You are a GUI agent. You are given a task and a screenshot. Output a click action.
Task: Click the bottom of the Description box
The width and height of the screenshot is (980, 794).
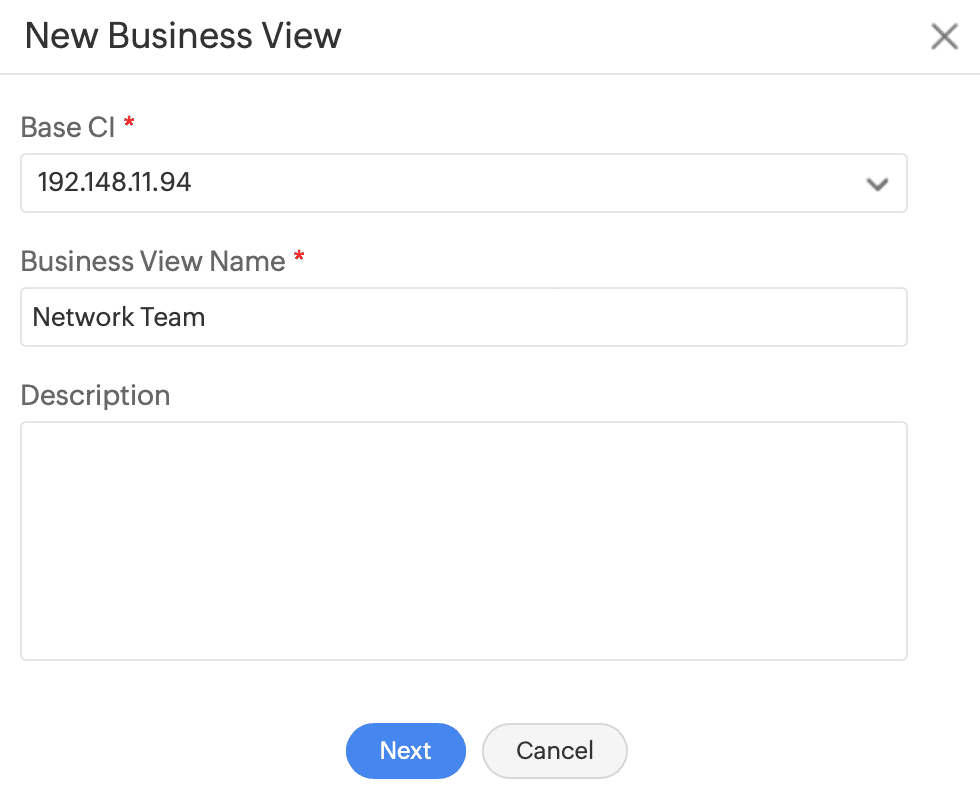tap(463, 640)
